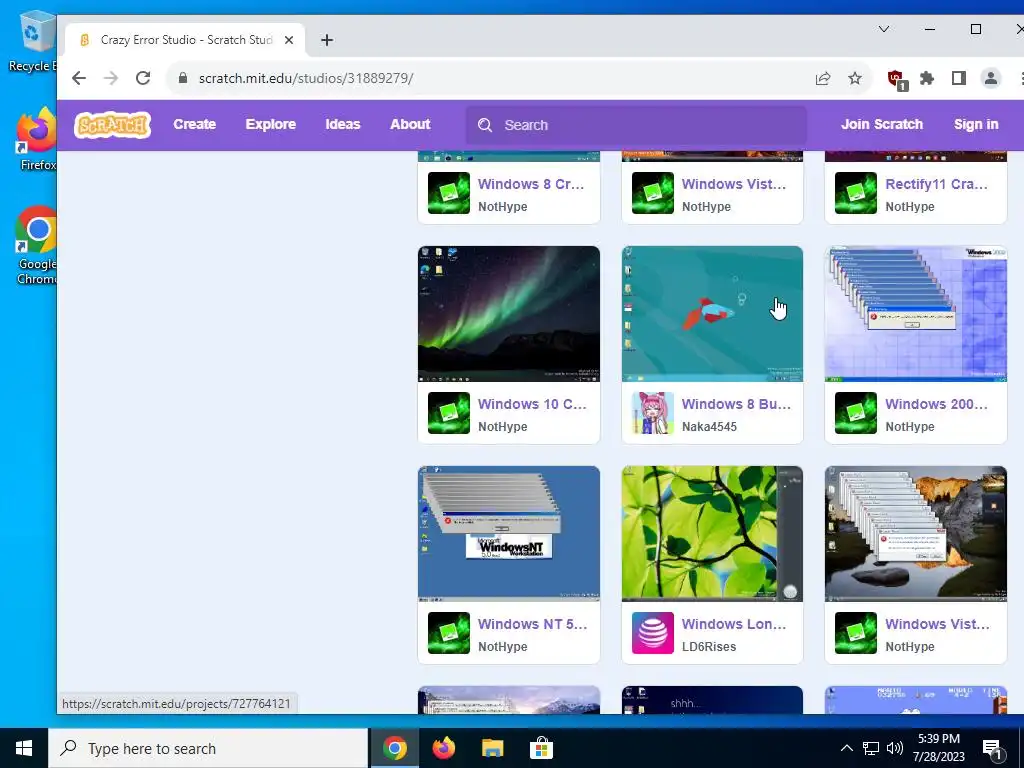Open Windows Lon... project title link

(x=734, y=624)
